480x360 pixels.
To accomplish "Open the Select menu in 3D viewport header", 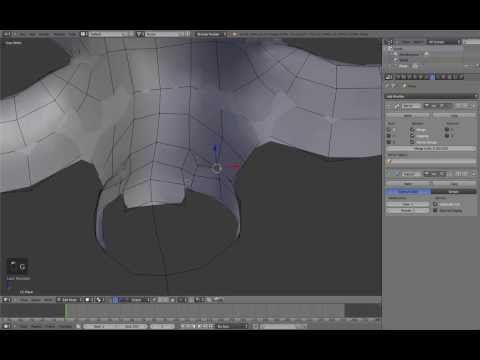I will [36, 300].
